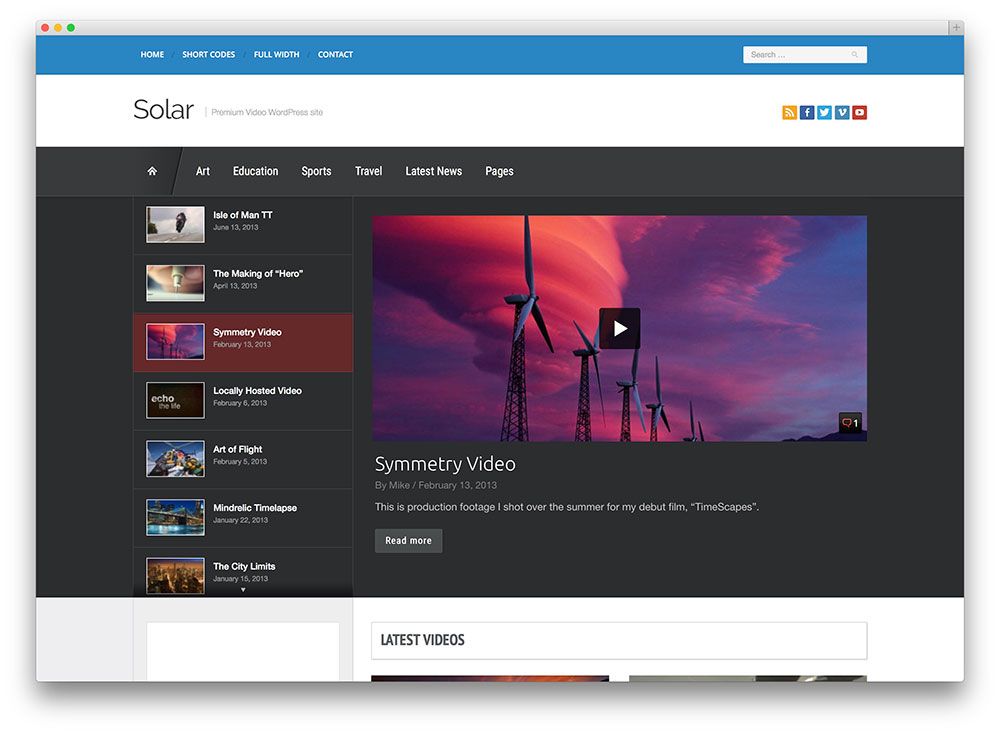Image resolution: width=1000 pixels, height=733 pixels.
Task: Click the search magnifier icon
Action: (855, 55)
